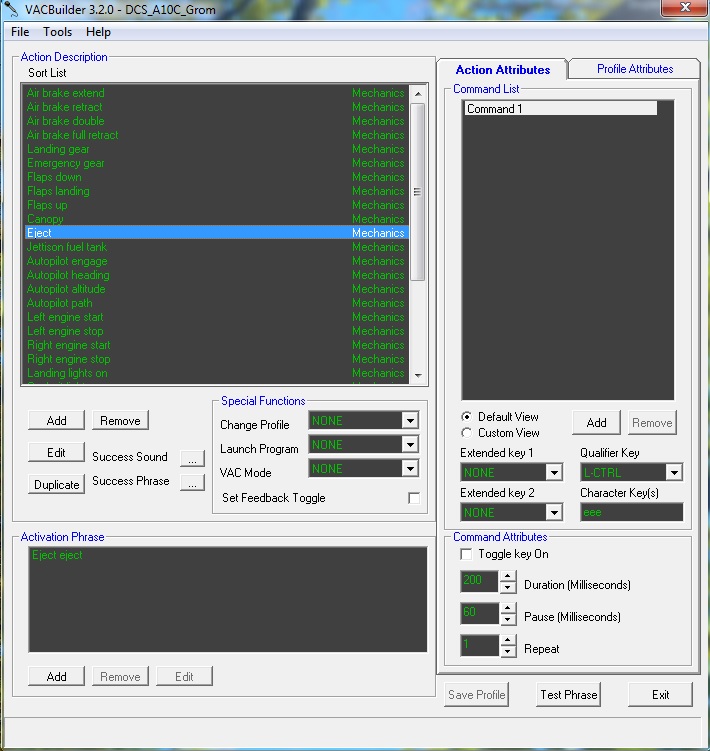Expand the Qualifier Key L-CTRL dropdown
This screenshot has height=751, width=710.
pos(674,472)
